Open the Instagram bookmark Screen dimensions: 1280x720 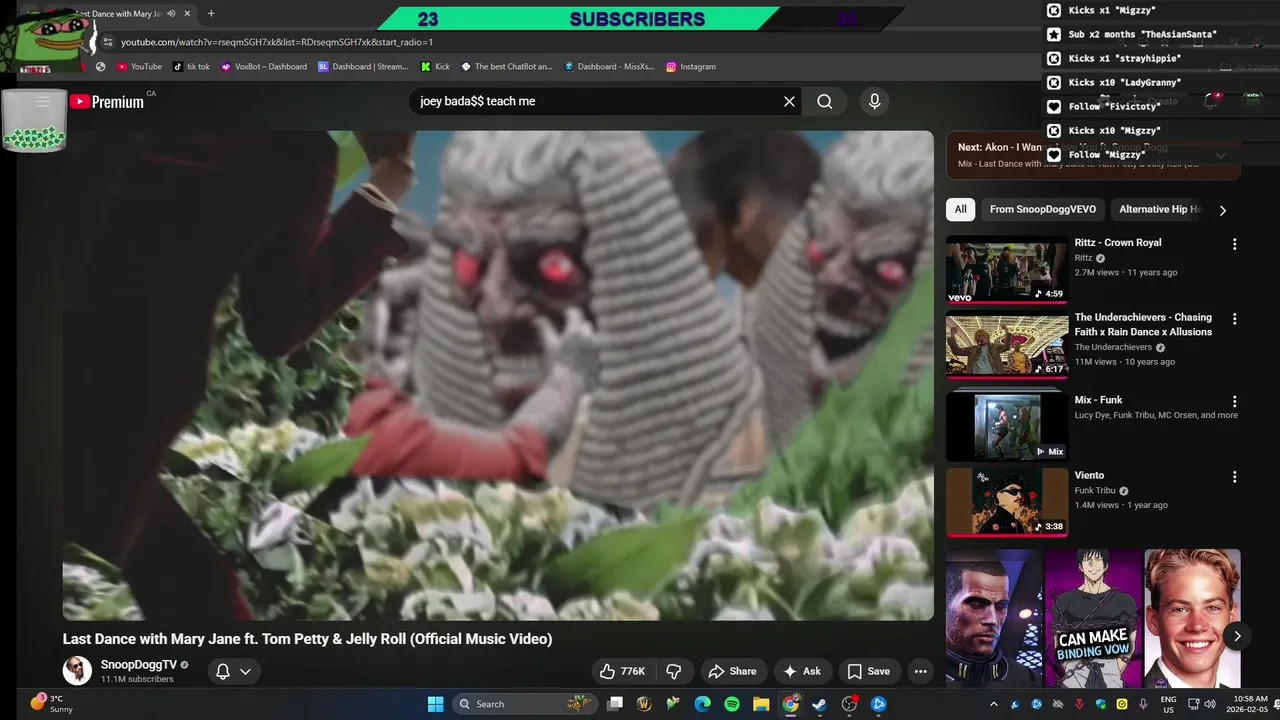tap(691, 67)
